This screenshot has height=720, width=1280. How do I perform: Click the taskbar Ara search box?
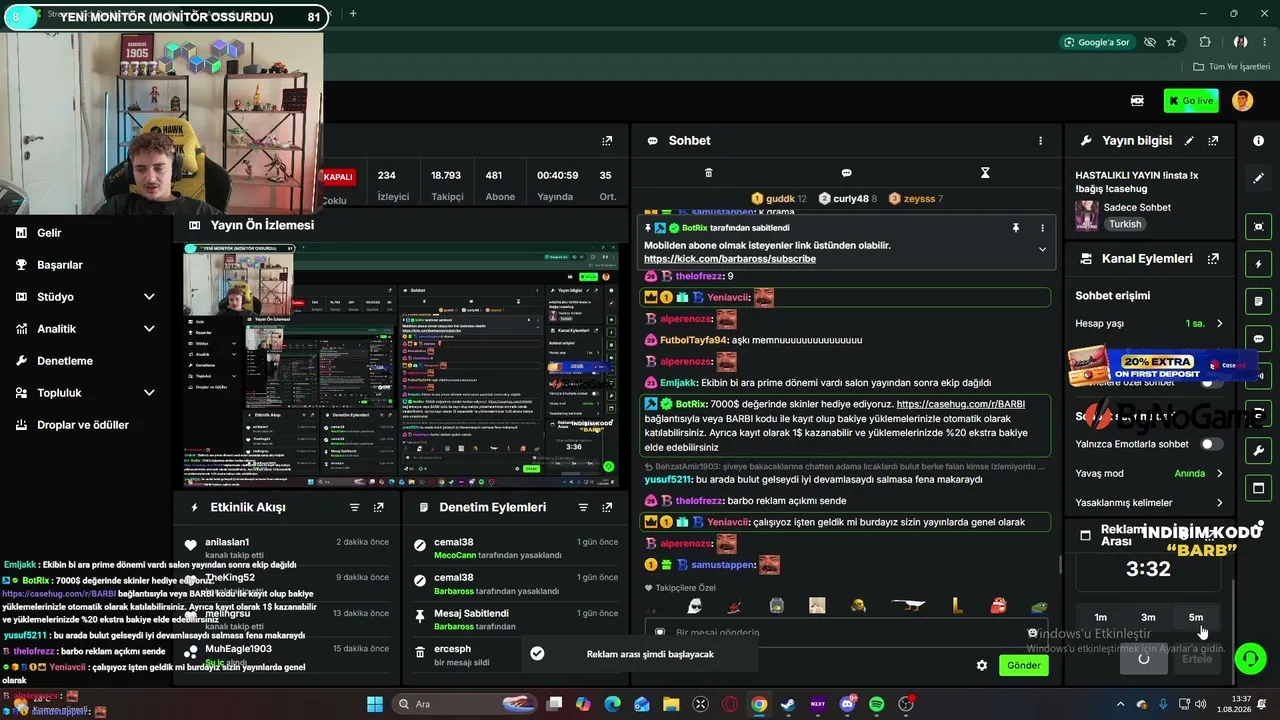pyautogui.click(x=463, y=704)
